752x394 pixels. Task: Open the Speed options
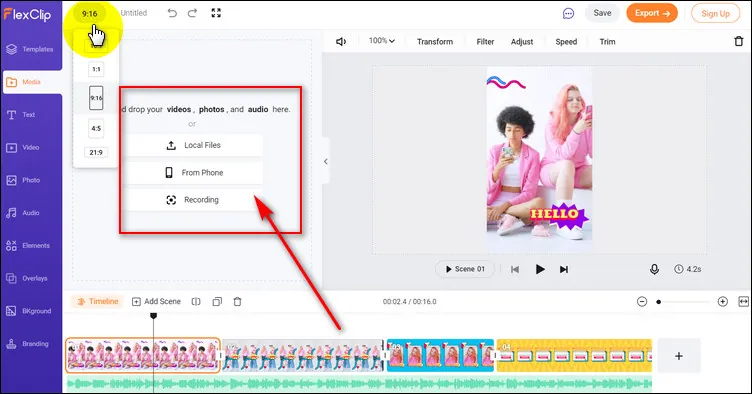[566, 42]
